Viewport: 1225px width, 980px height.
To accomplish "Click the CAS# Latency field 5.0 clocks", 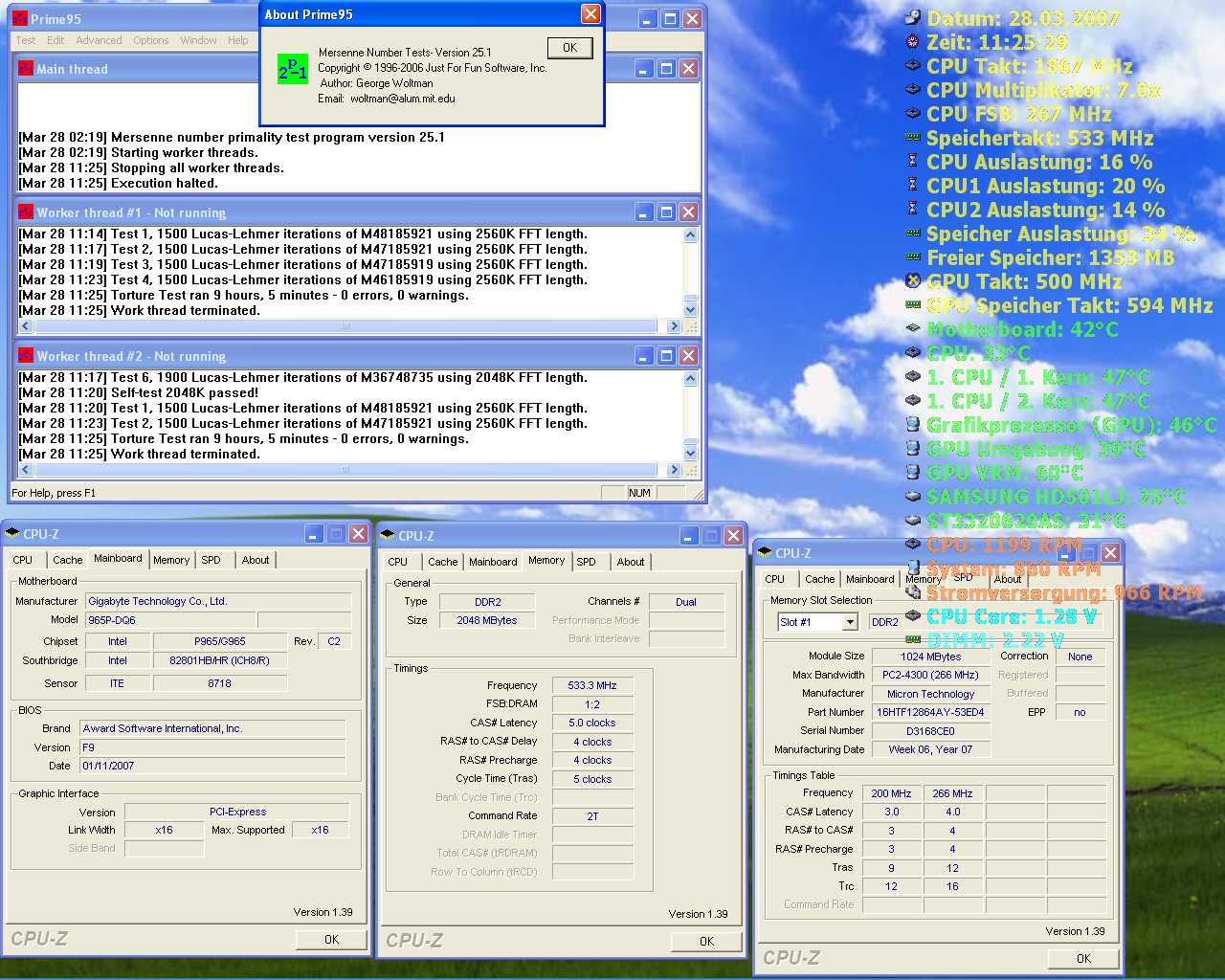I will coord(592,723).
